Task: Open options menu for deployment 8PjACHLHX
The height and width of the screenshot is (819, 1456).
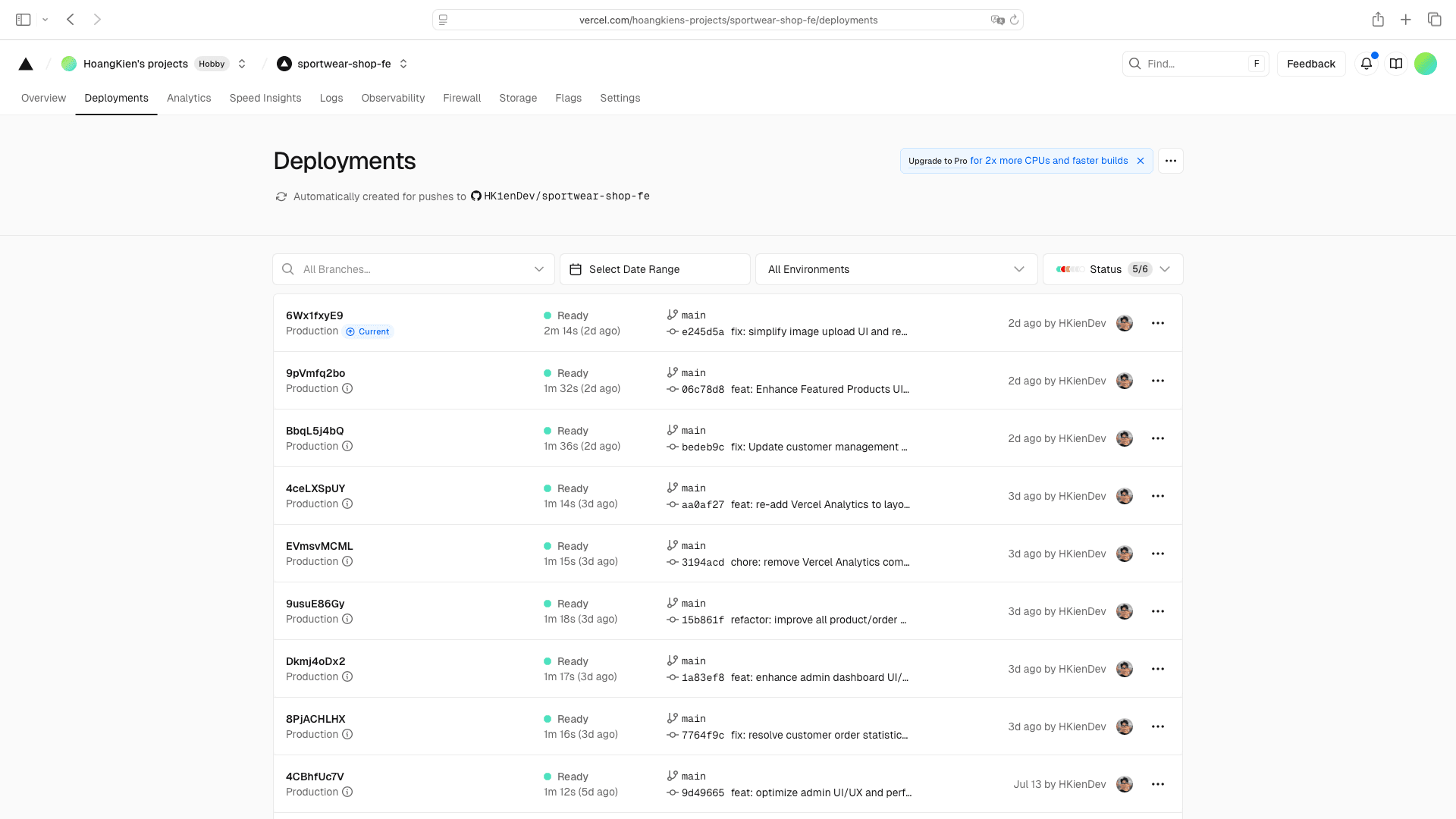Action: 1158,726
